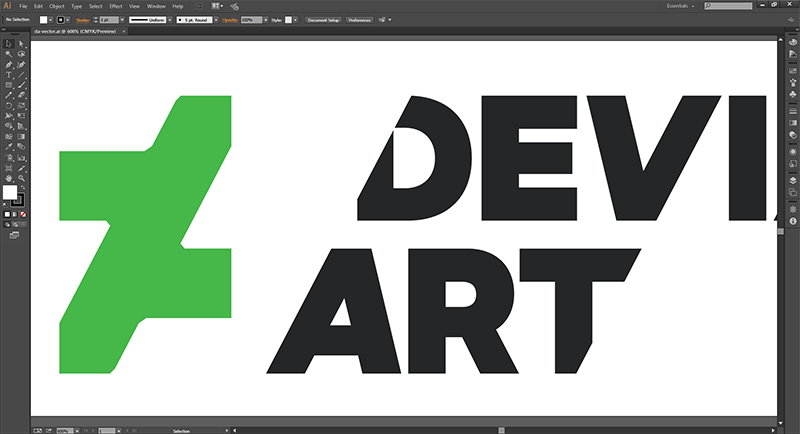Click the Document Setup button
The height and width of the screenshot is (434, 800).
pos(323,20)
